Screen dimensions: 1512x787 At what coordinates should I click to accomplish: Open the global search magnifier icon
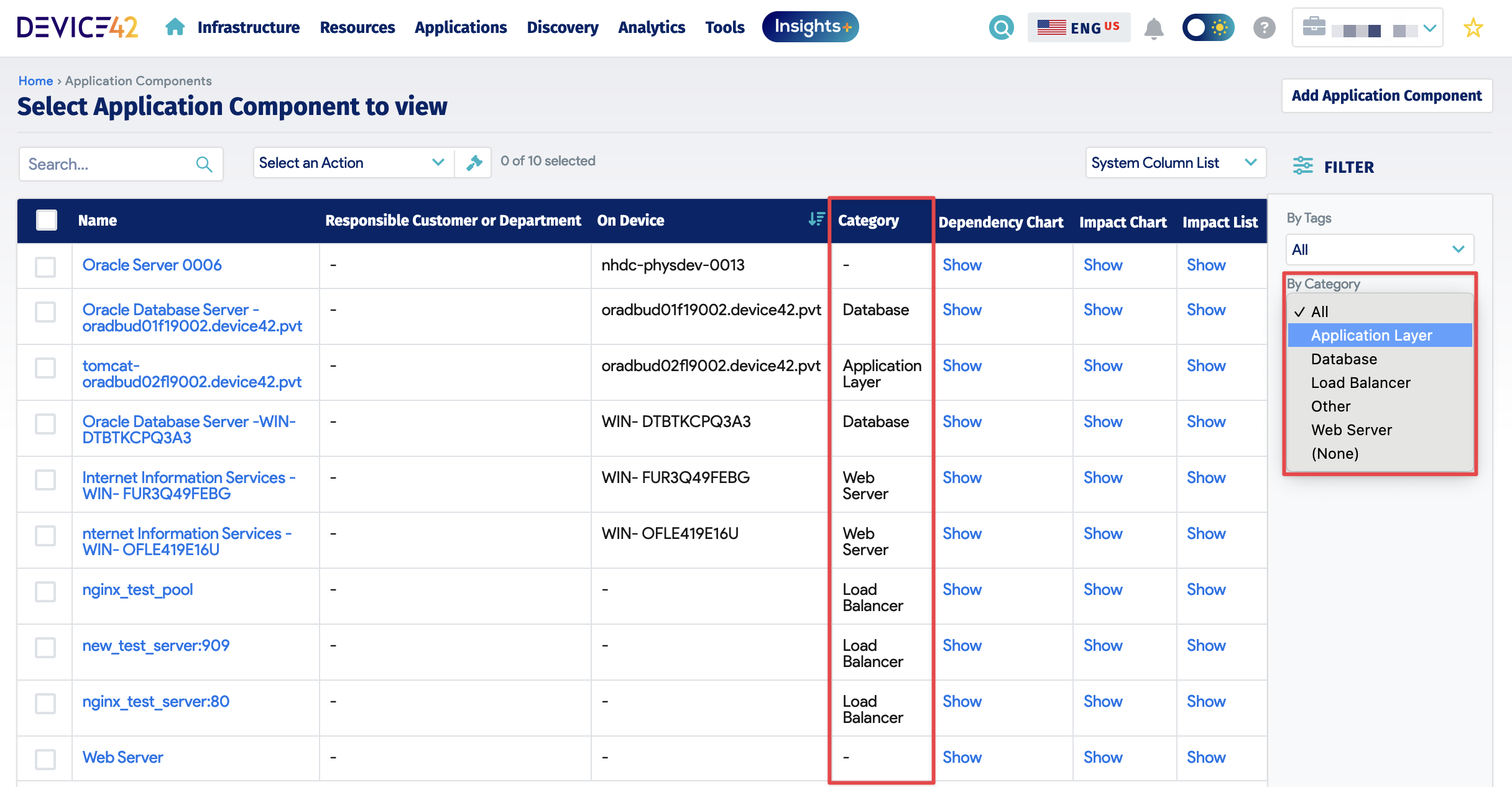tap(1001, 27)
